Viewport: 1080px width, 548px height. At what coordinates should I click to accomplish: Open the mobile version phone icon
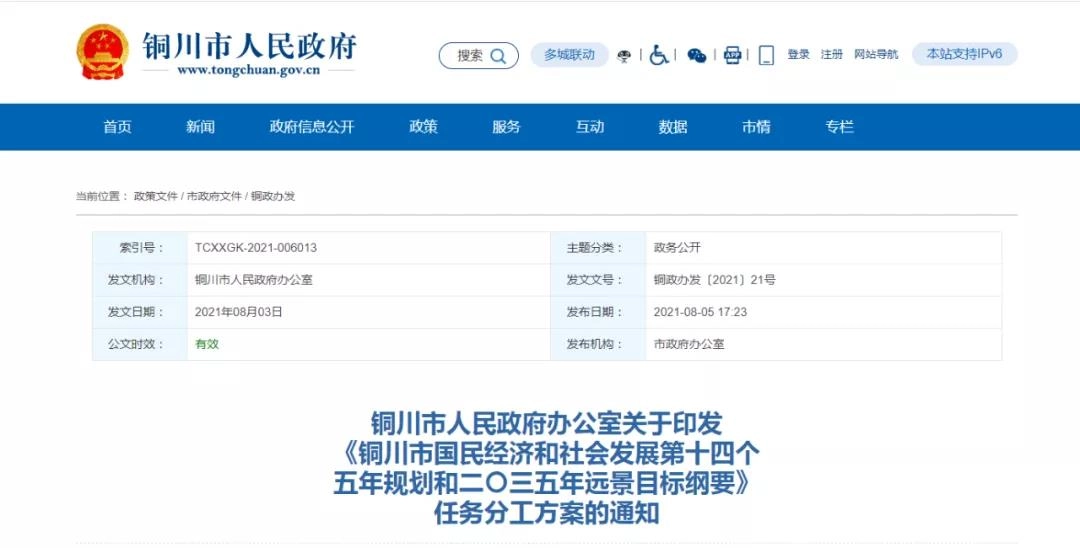766,55
